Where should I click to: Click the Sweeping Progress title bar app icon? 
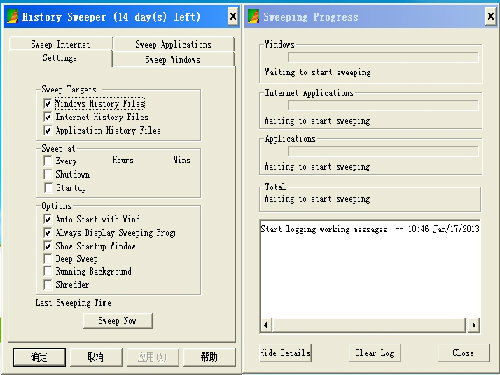pyautogui.click(x=253, y=16)
